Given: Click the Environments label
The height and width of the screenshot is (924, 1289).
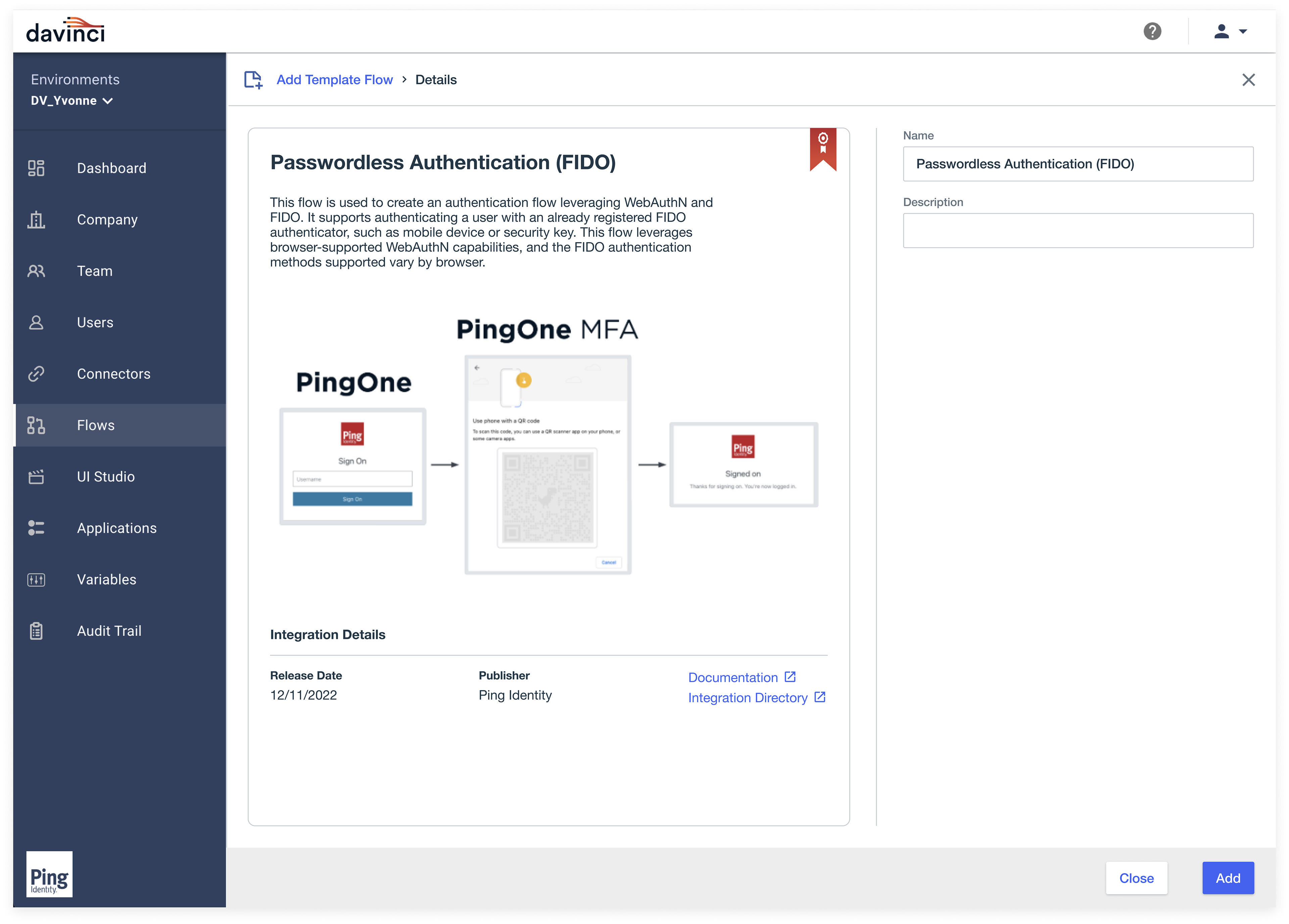Looking at the screenshot, I should [75, 80].
